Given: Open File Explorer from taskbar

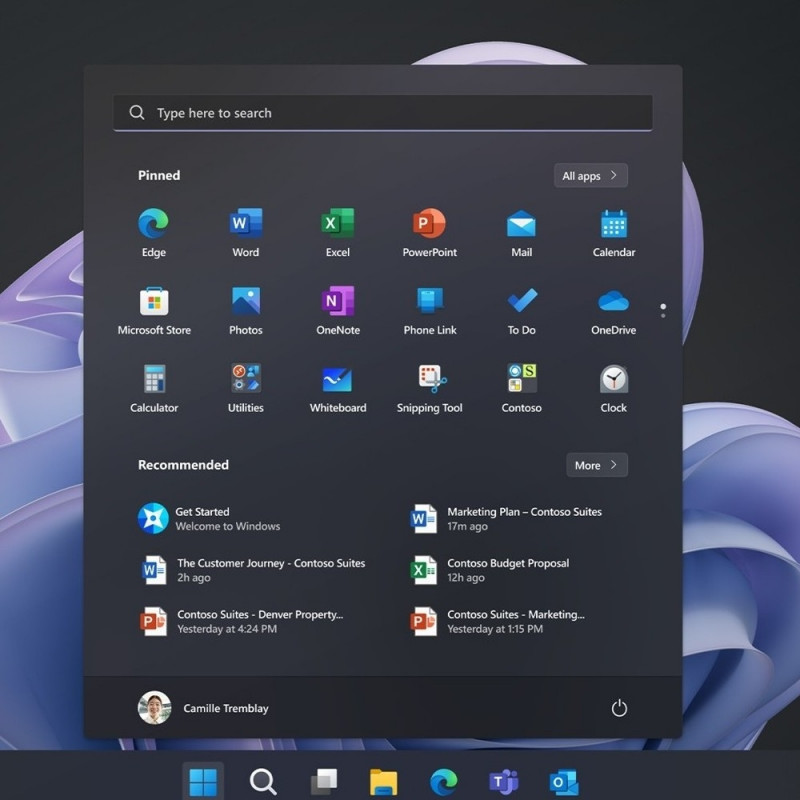Looking at the screenshot, I should [384, 781].
